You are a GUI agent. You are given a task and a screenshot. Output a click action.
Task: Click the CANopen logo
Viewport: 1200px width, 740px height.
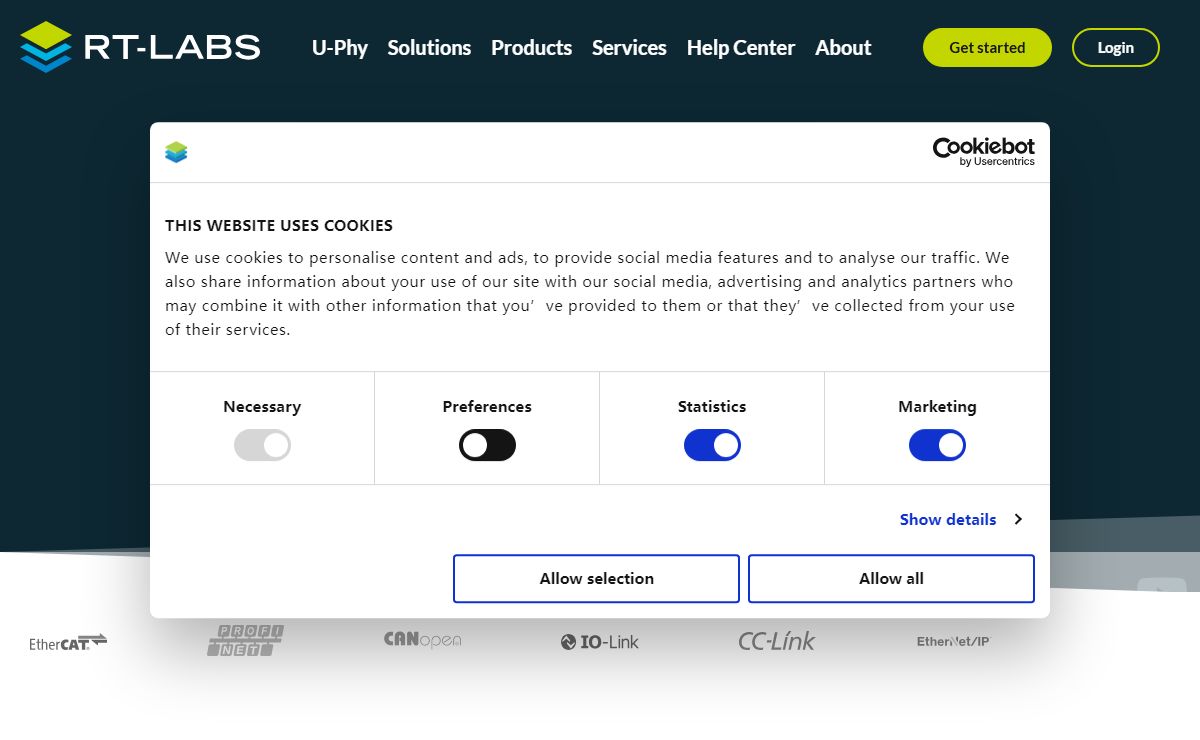point(422,640)
